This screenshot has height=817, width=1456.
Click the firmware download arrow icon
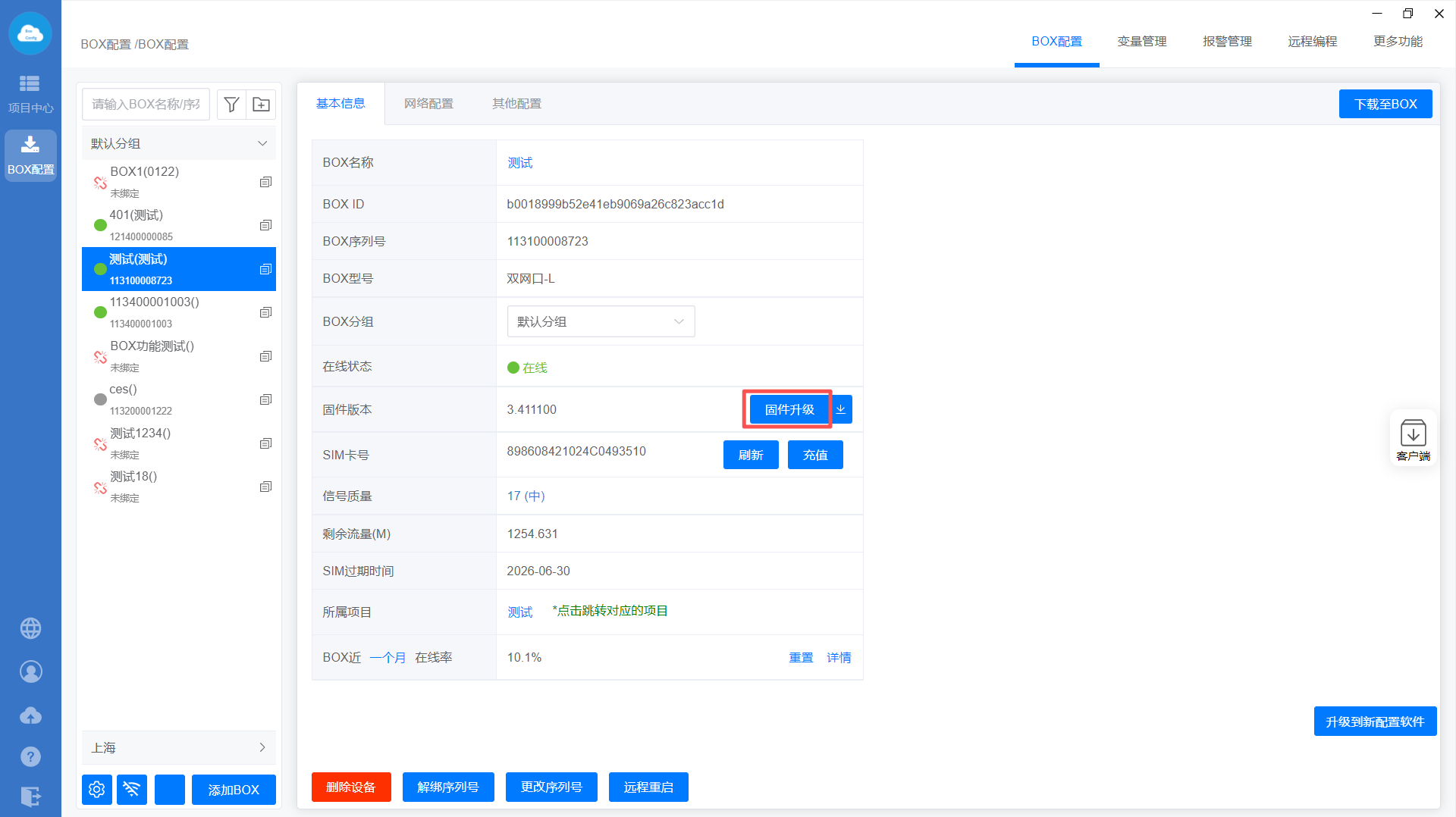pos(841,409)
